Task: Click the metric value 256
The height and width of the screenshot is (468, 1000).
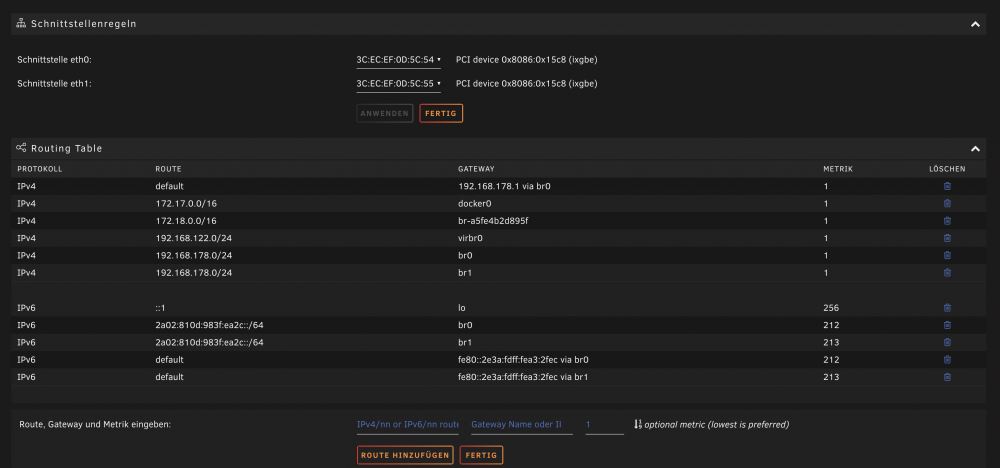Action: click(x=831, y=307)
